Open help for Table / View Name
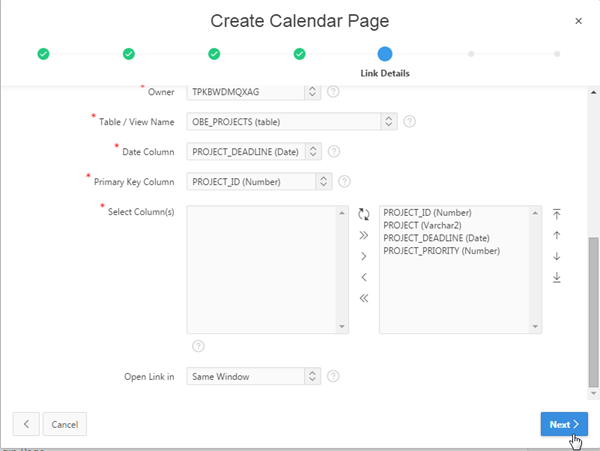Image resolution: width=600 pixels, height=451 pixels. point(409,122)
